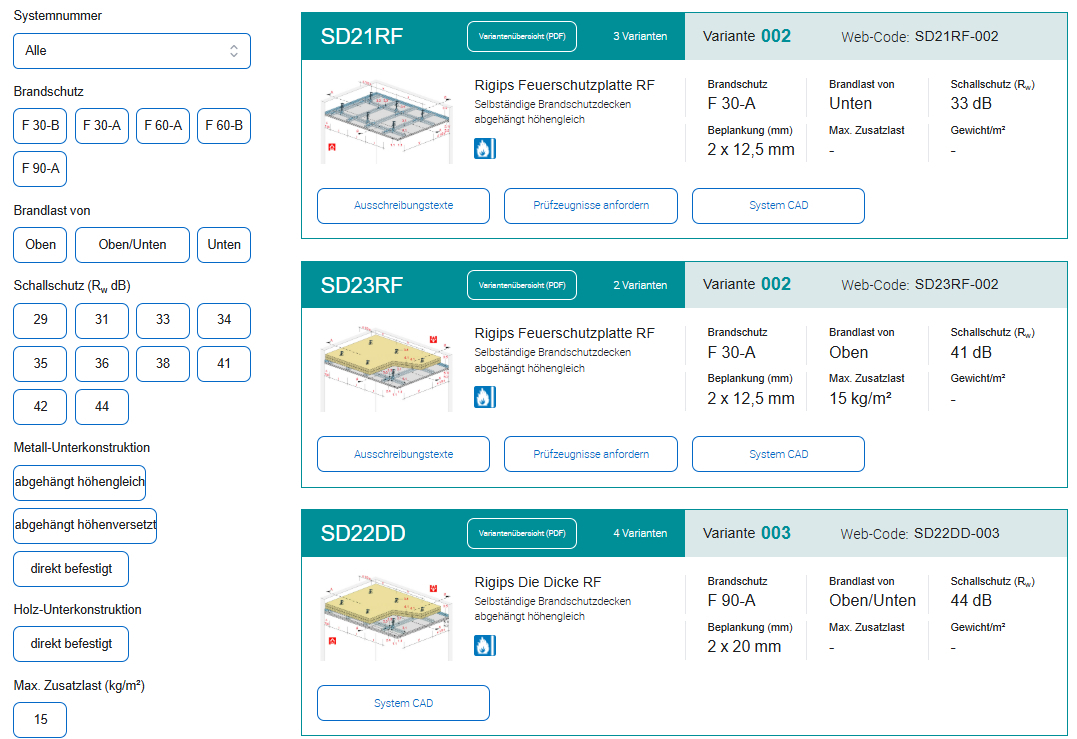Click Prüfzeugnisse anfordern in SD23RF card

click(x=591, y=454)
